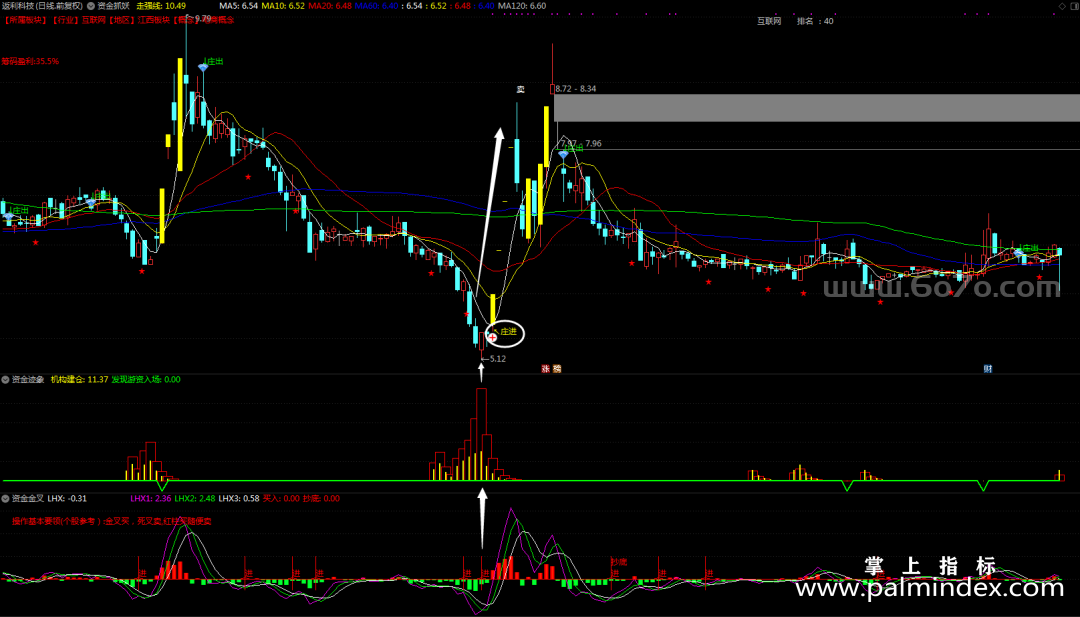This screenshot has width=1080, height=617.
Task: Click the blue diamond icon near 7.97 - 7.96
Action: [x=563, y=155]
